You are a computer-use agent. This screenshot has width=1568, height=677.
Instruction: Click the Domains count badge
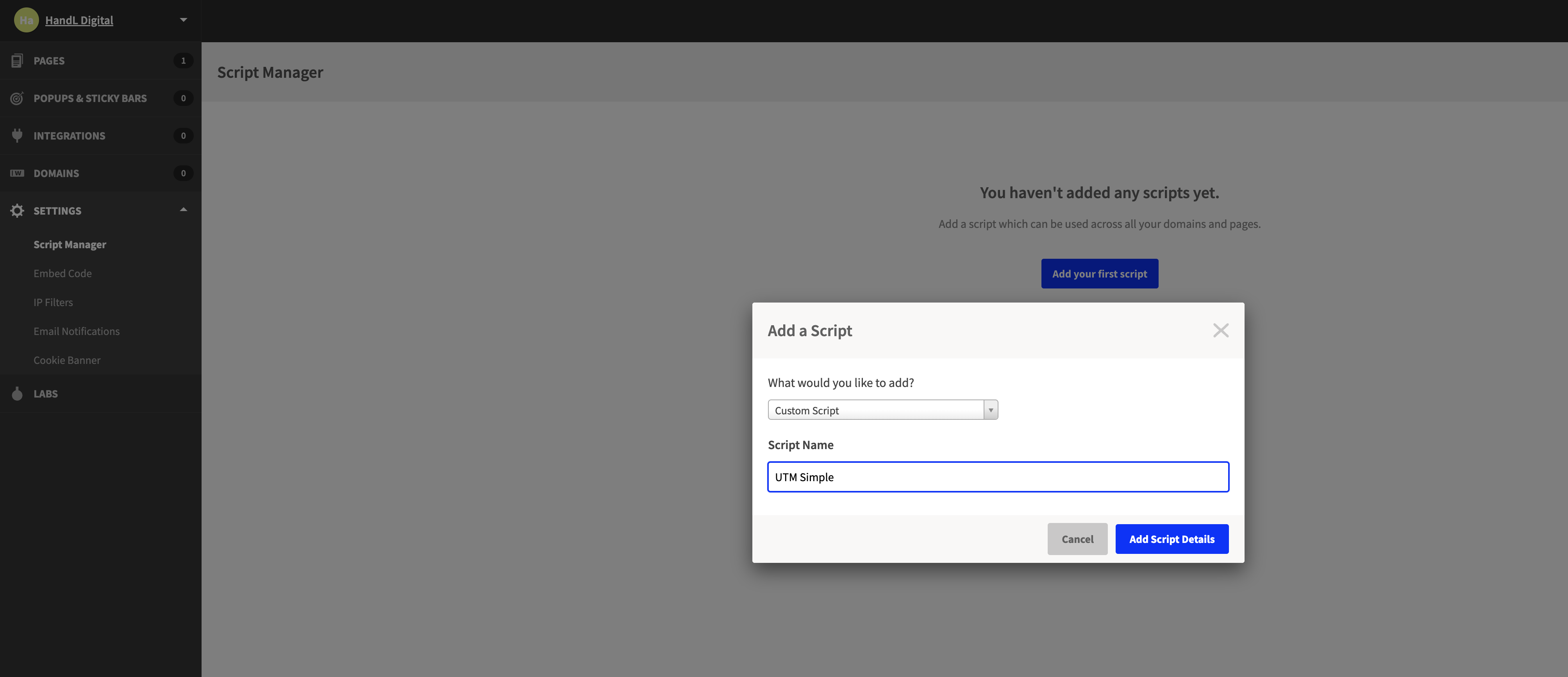183,173
